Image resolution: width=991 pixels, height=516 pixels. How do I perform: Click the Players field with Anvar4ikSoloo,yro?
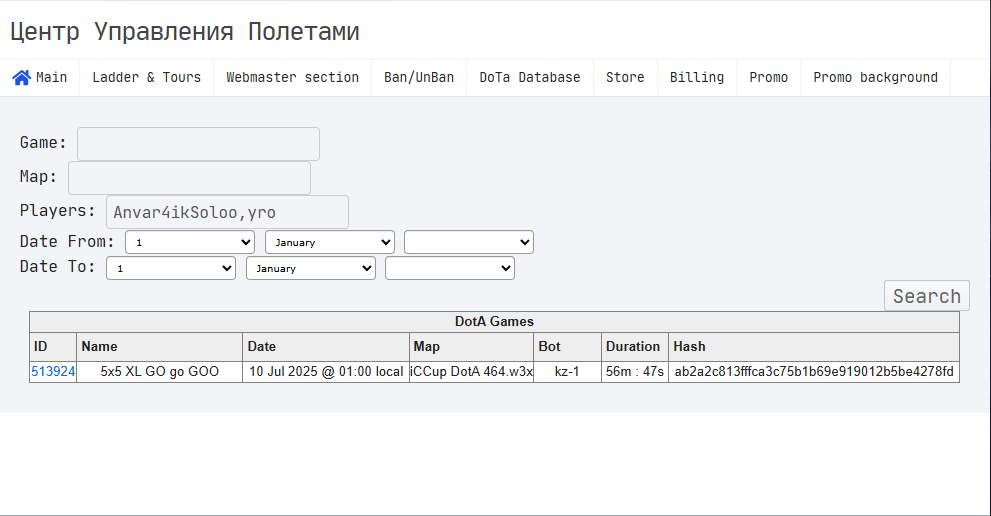[x=228, y=212]
